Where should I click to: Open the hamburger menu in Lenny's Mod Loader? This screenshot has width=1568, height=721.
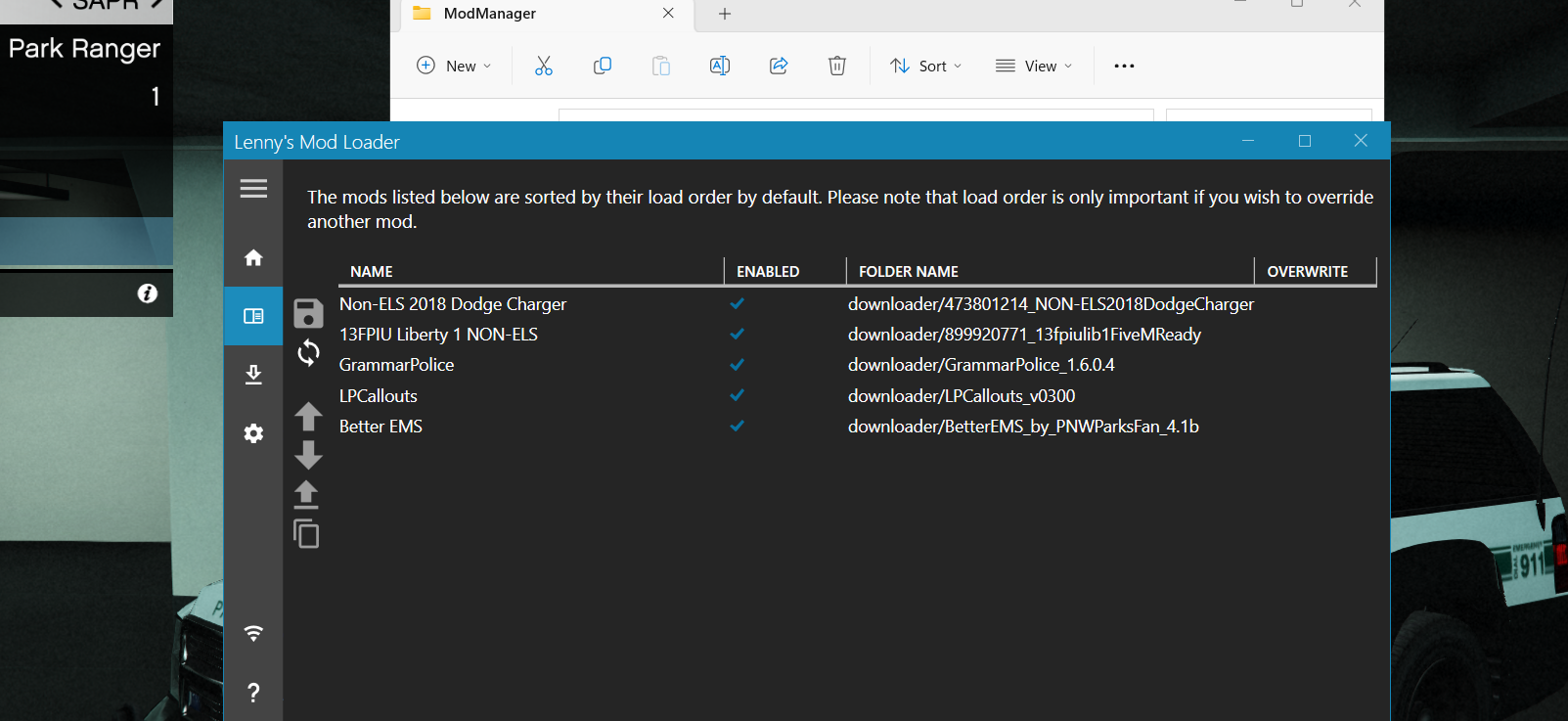(x=253, y=189)
